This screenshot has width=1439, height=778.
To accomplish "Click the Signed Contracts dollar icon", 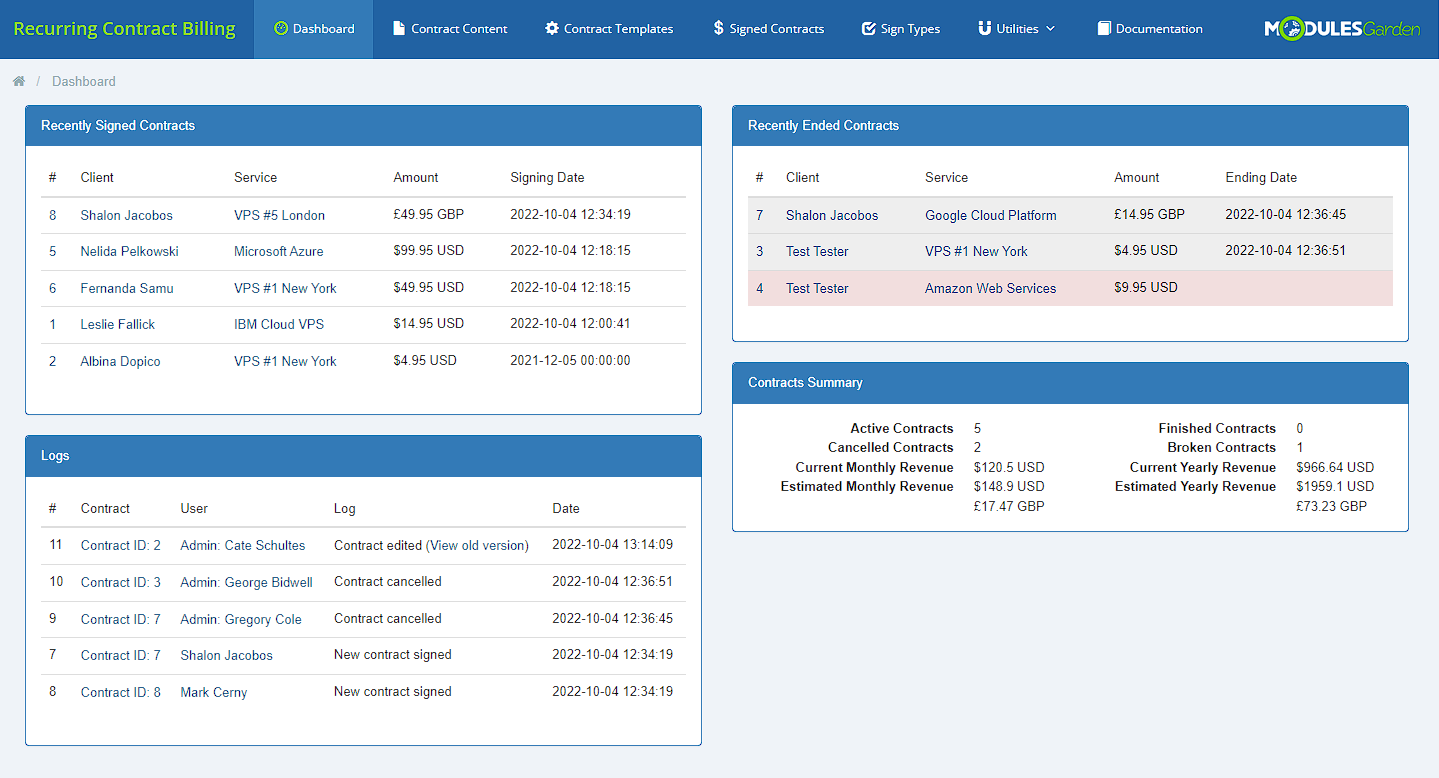I will point(718,29).
